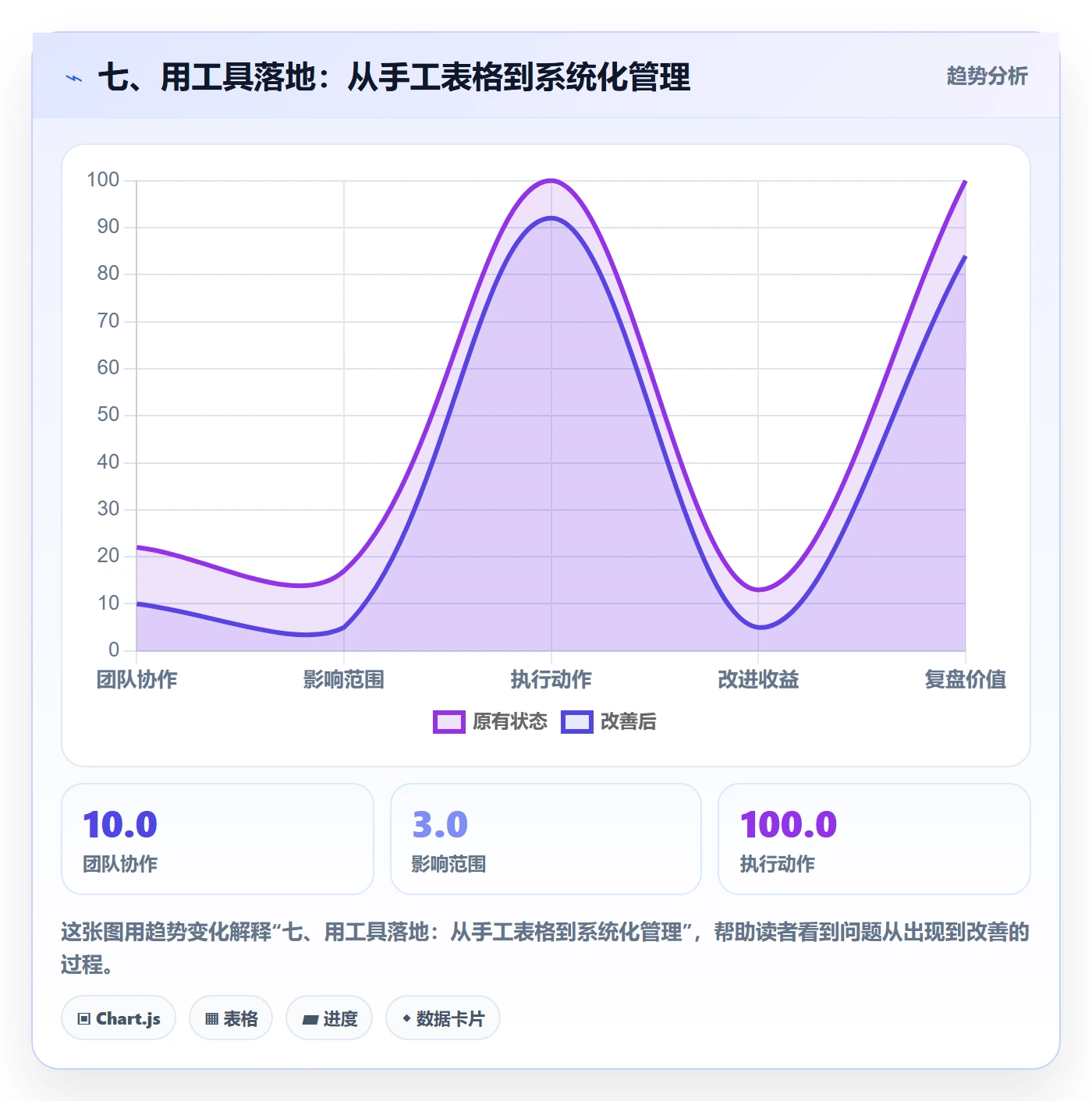Click the 原有状态 legend label
The height and width of the screenshot is (1101, 1092).
click(x=510, y=722)
